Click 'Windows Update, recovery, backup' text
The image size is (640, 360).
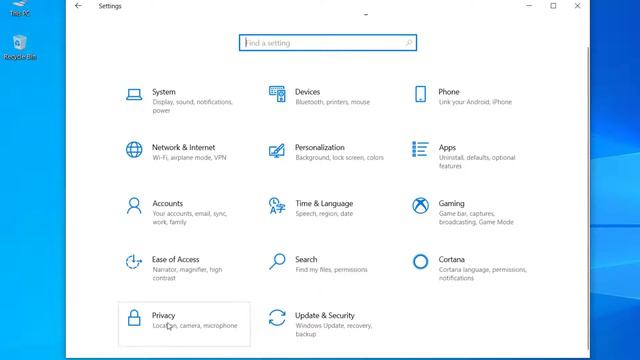[x=333, y=330]
